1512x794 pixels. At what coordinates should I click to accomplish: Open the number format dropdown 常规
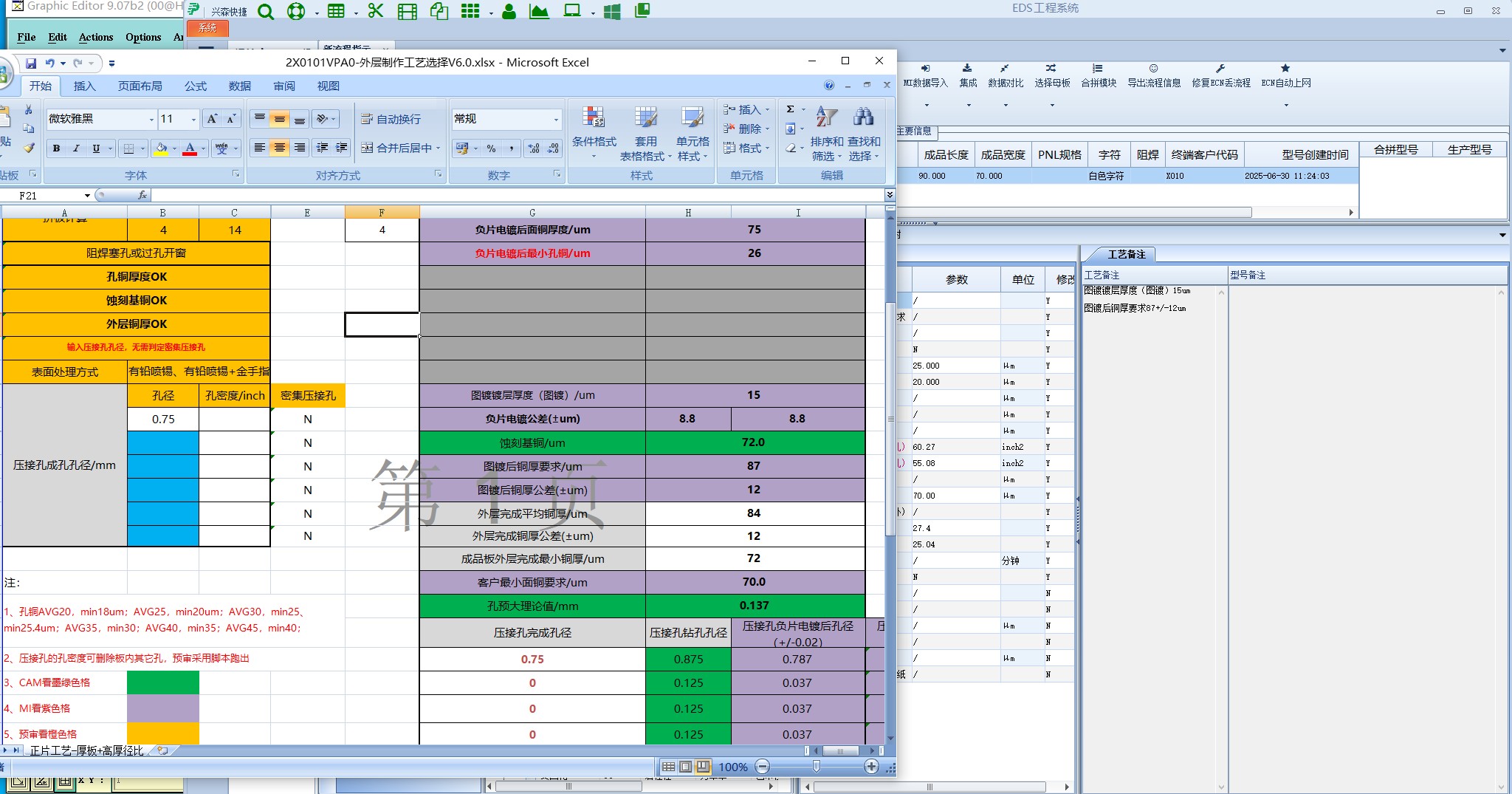tap(556, 119)
